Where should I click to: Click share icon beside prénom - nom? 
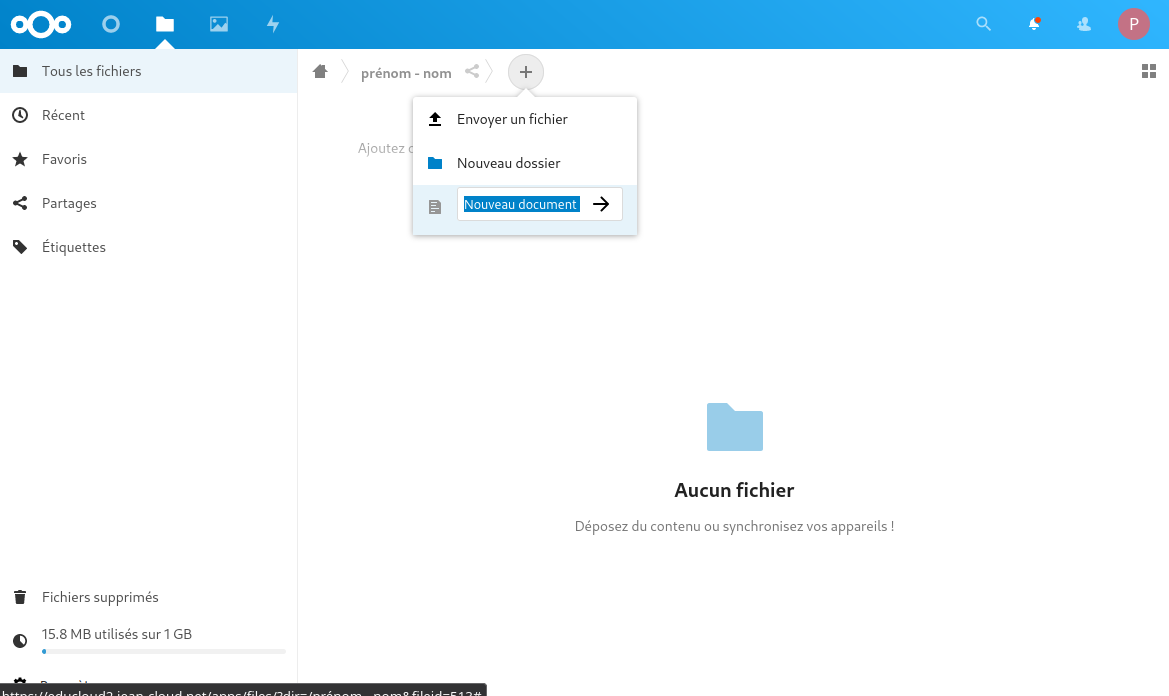click(x=472, y=72)
